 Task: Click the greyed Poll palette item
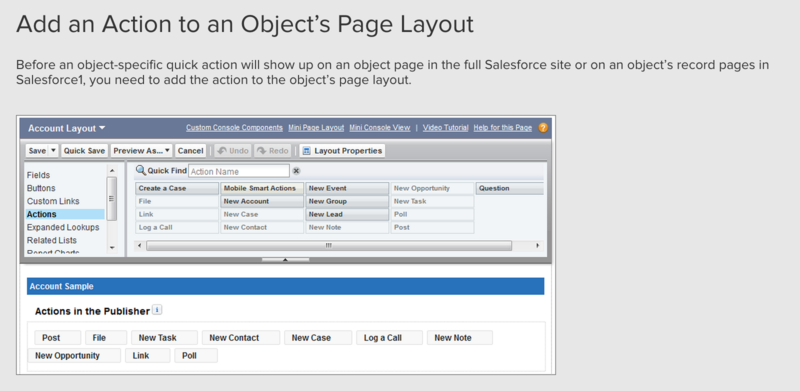tap(432, 214)
